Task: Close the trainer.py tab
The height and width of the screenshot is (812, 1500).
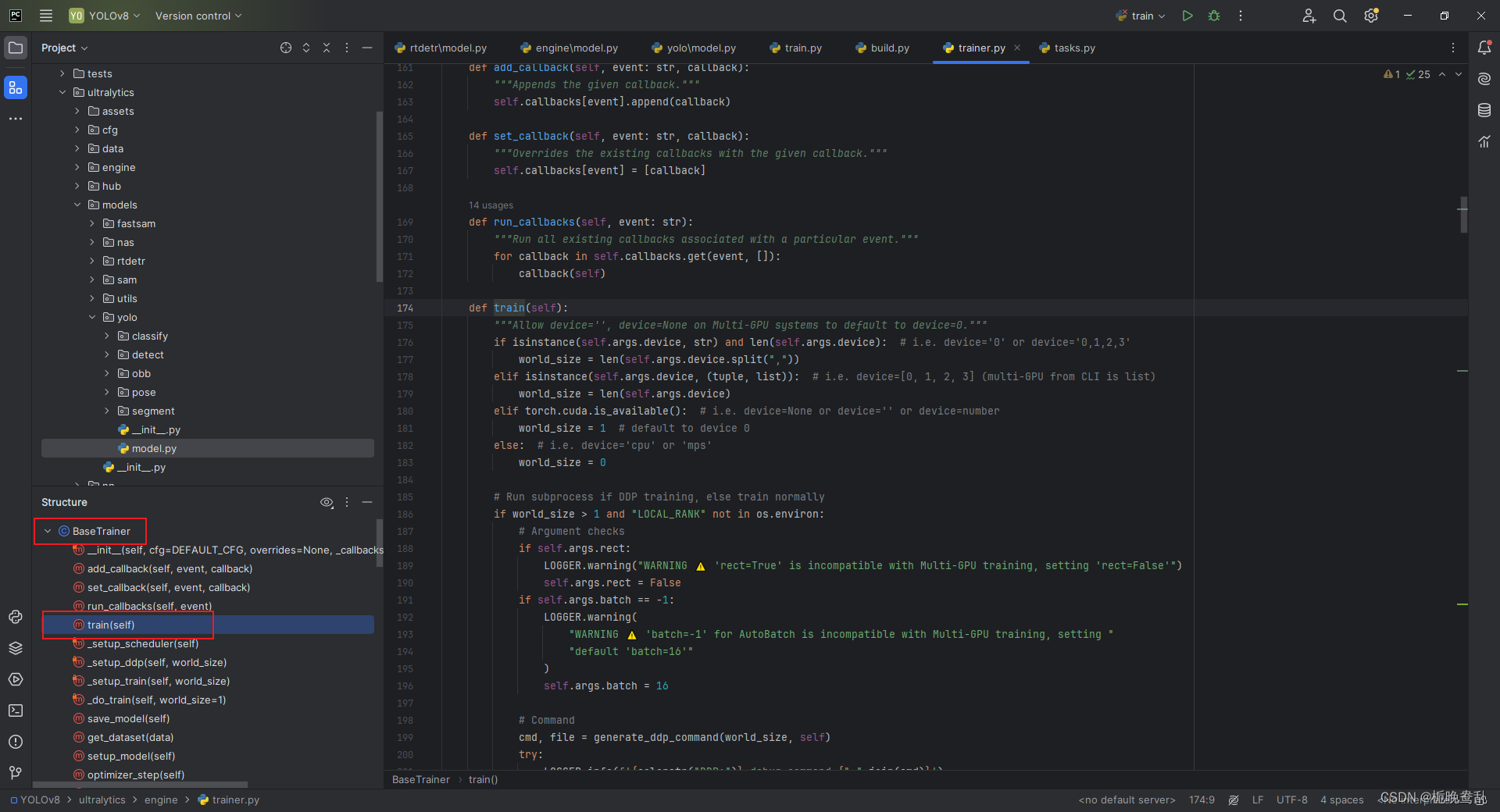Action: (1017, 48)
